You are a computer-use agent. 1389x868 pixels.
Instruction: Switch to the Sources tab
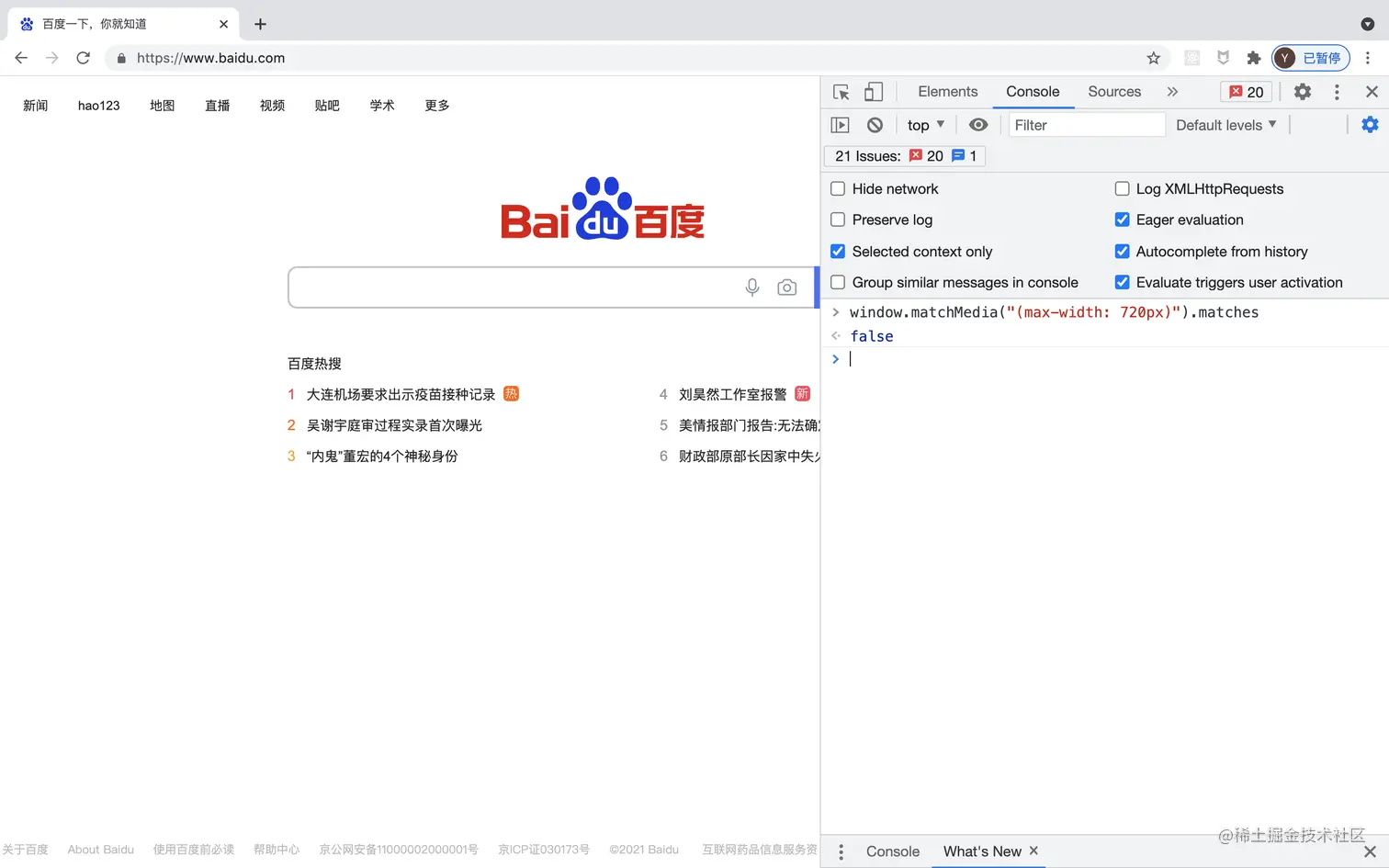point(1114,92)
